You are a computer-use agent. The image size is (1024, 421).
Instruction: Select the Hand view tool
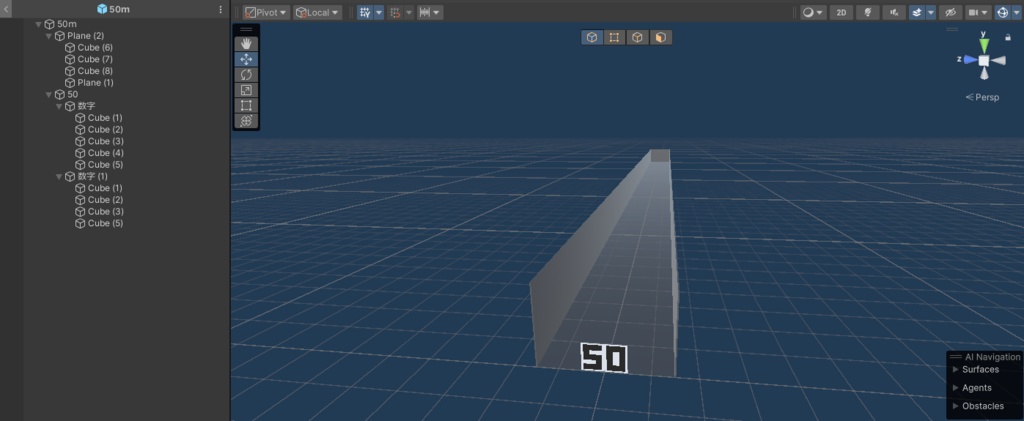246,44
